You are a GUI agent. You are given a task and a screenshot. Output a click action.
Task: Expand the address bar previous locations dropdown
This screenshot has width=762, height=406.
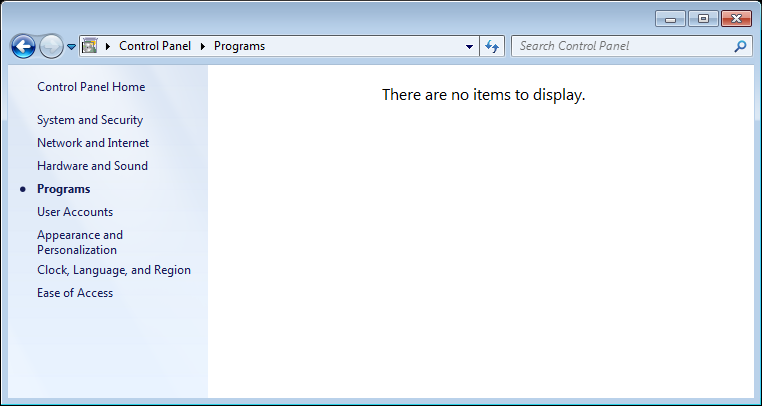click(470, 46)
